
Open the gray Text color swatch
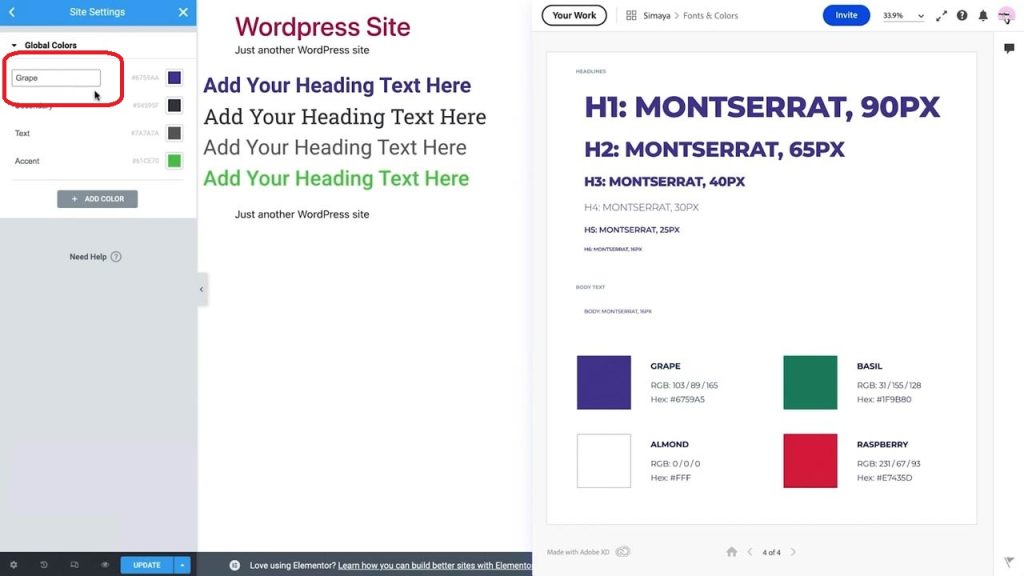coord(174,133)
